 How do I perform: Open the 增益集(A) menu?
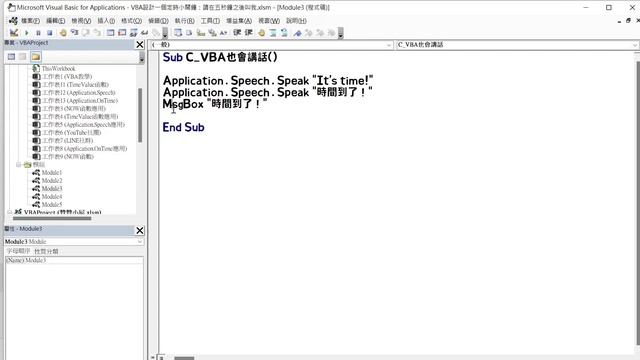239,21
